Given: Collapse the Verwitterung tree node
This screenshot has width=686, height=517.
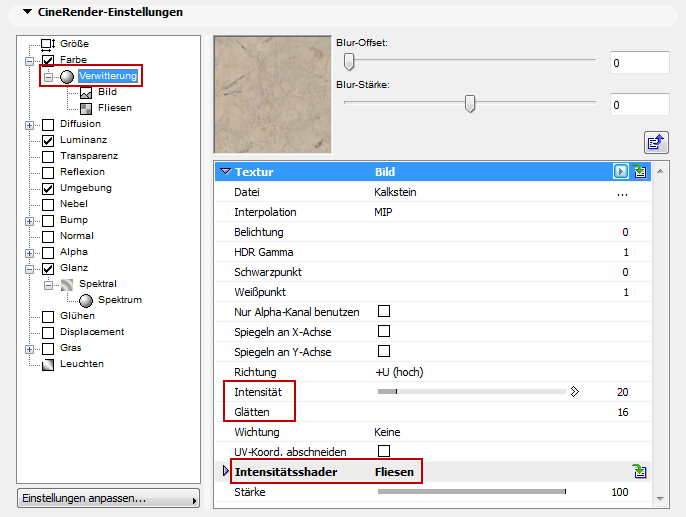Looking at the screenshot, I should (48, 77).
